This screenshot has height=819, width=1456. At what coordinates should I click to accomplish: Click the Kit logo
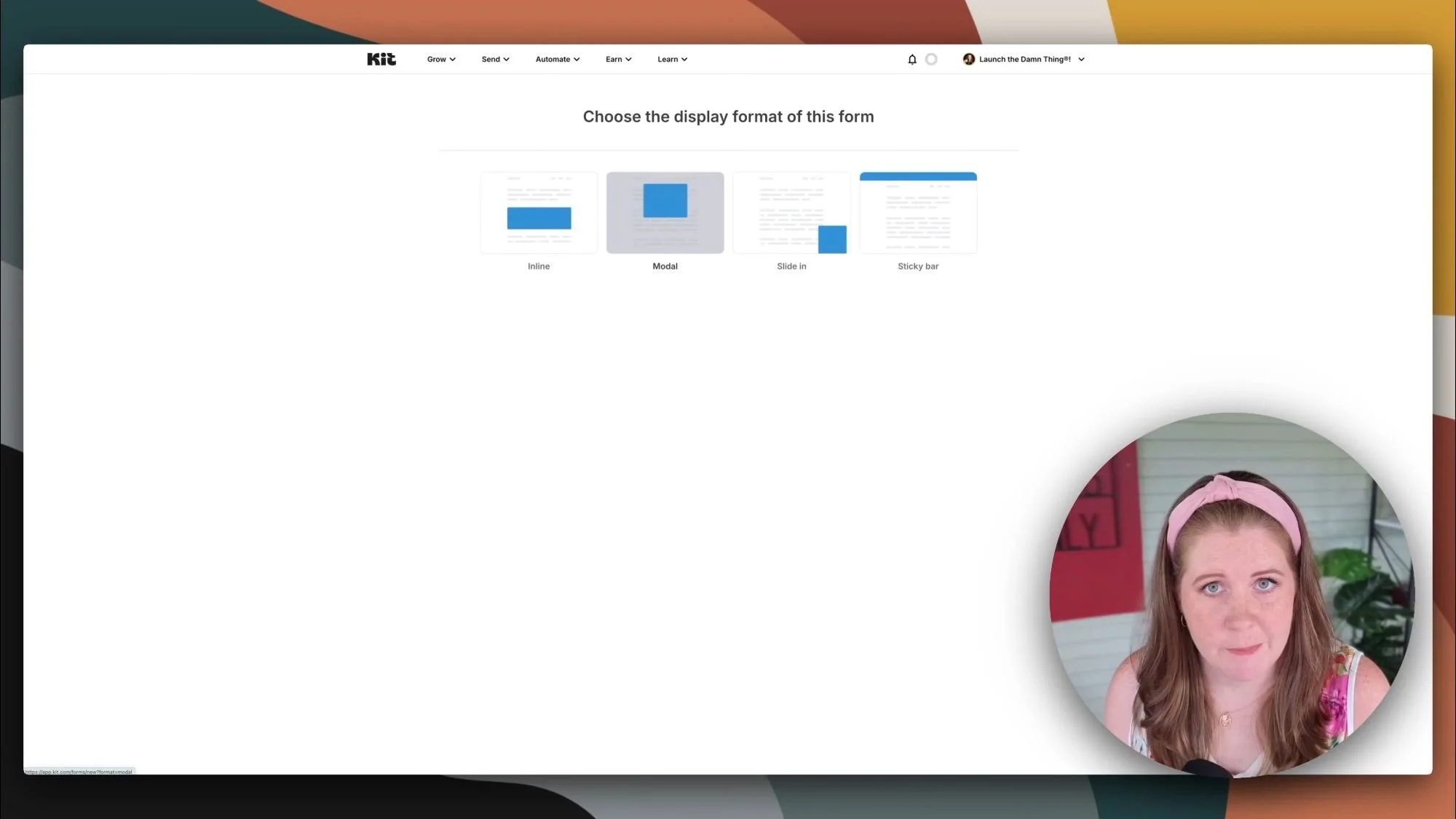(x=381, y=59)
